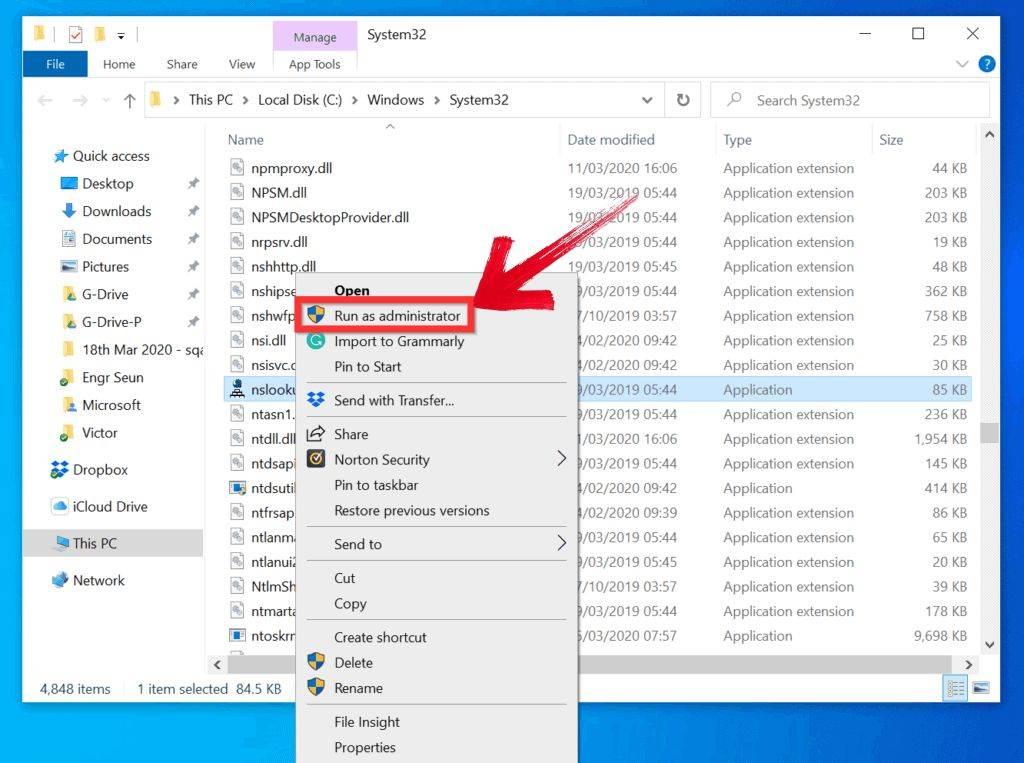Click the Refresh icon beside address bar
The image size is (1024, 763).
[683, 100]
